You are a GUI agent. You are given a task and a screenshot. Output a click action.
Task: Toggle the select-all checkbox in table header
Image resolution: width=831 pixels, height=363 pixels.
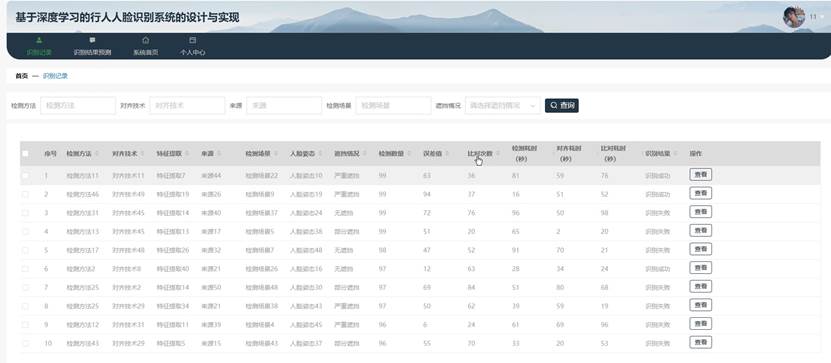[25, 154]
